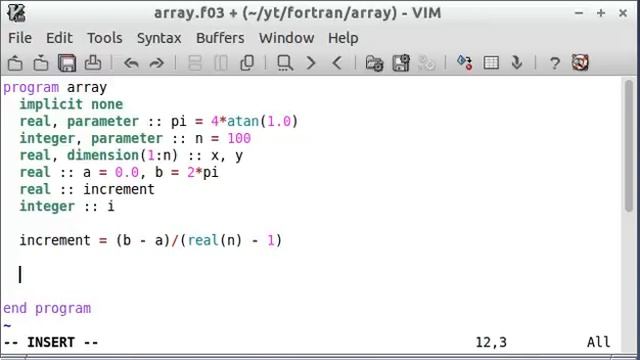Click the Undo arrow icon
This screenshot has width=640, height=360.
click(x=131, y=63)
